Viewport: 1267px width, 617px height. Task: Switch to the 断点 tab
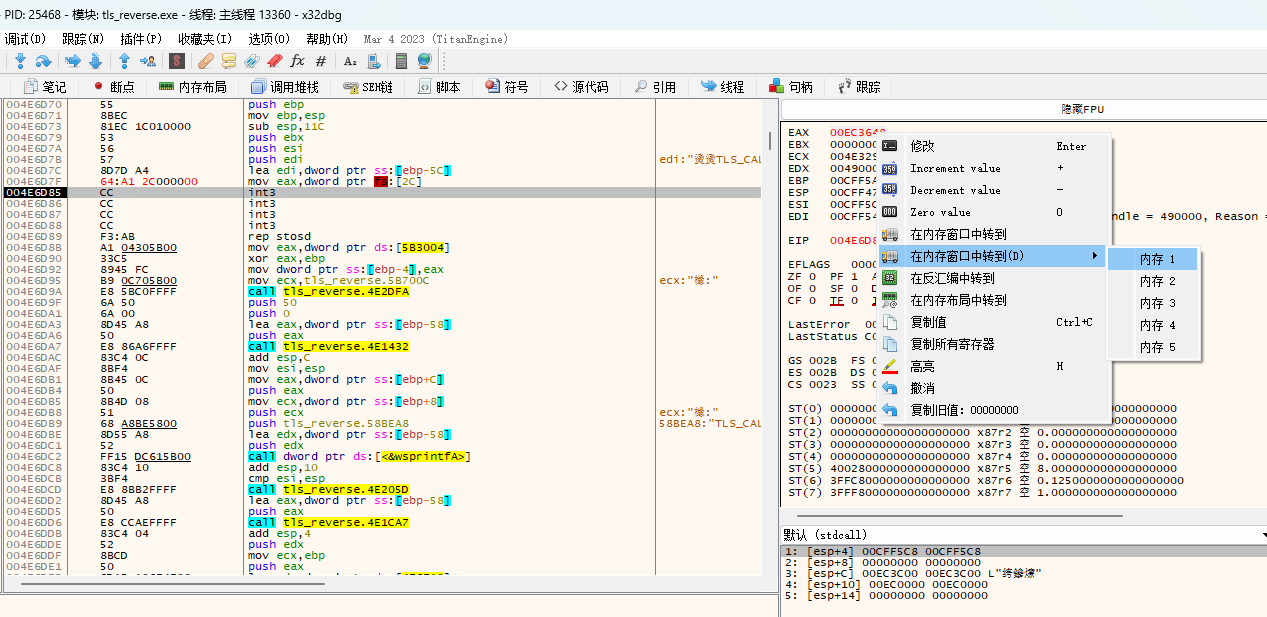[113, 87]
